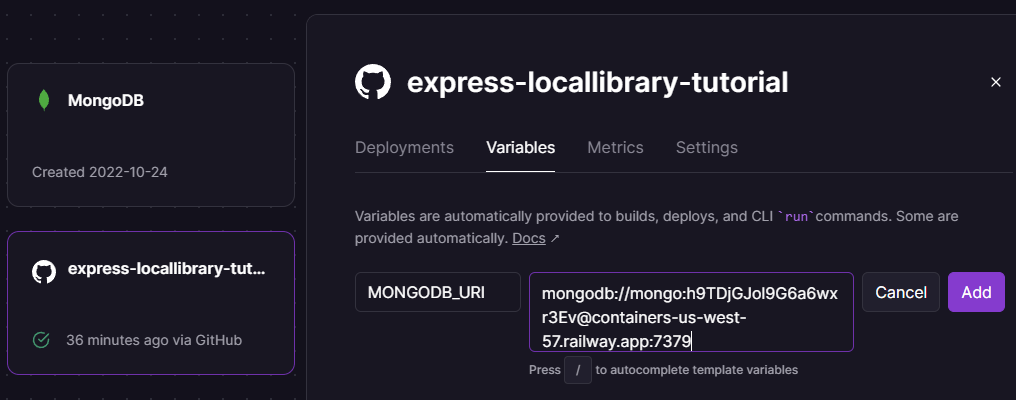
Task: Select the express-locallibrary-tut... service card title
Action: pos(167,270)
